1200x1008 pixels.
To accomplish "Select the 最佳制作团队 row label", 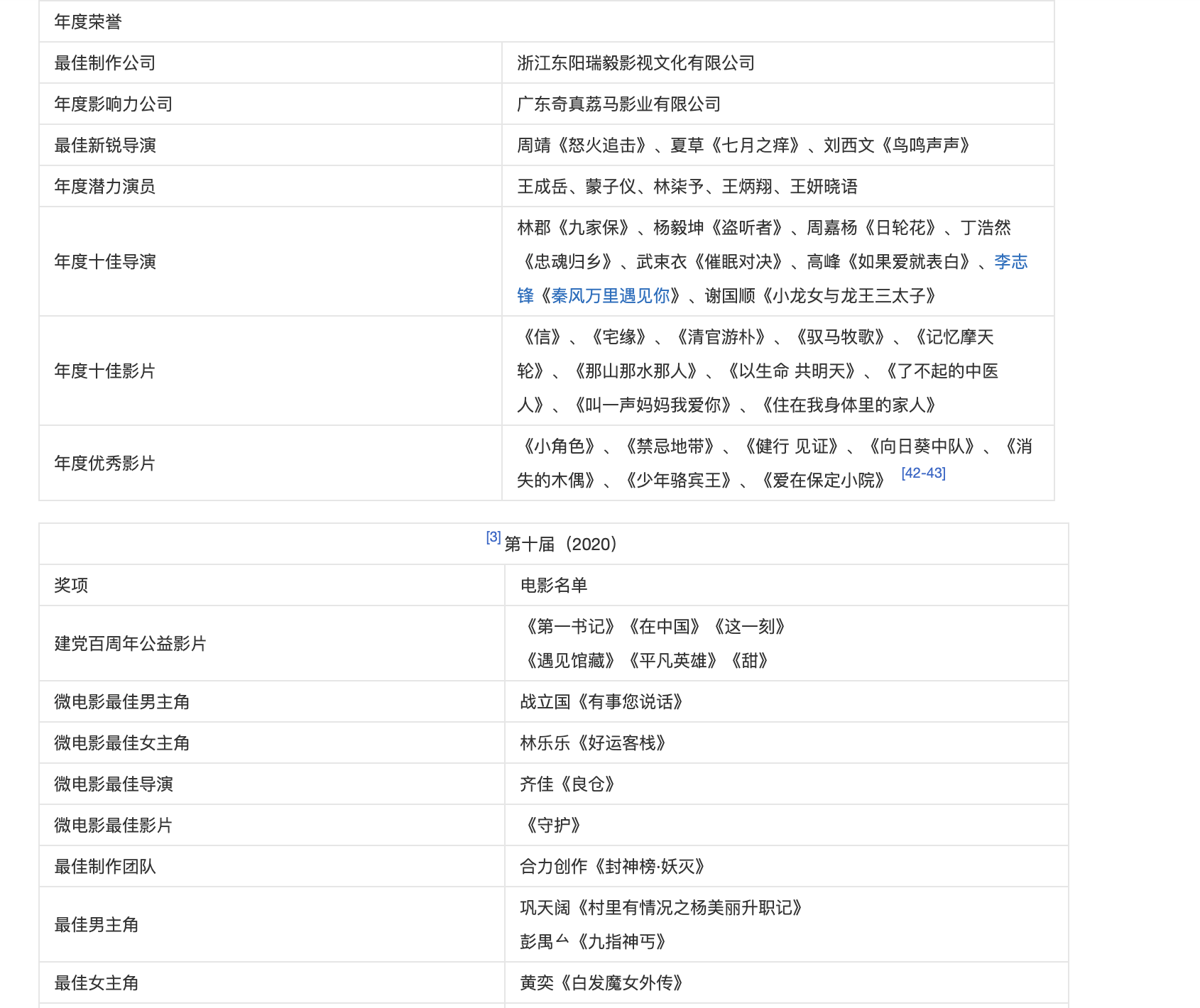I will [x=105, y=867].
